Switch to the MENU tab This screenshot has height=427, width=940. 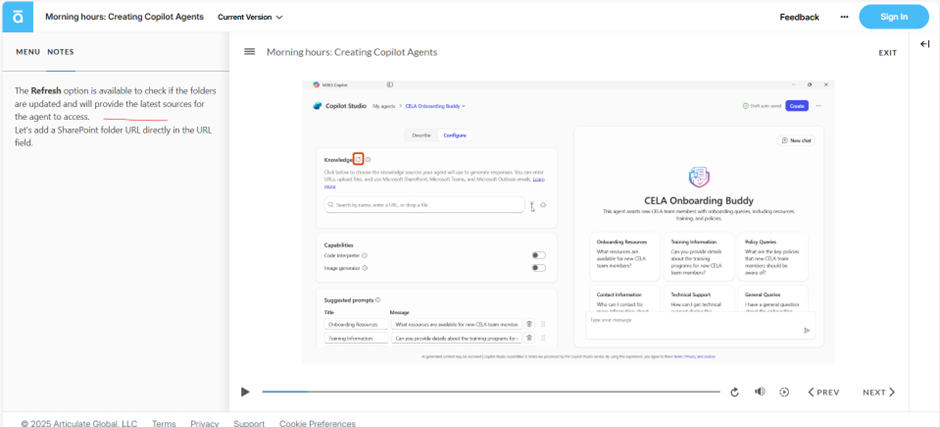tap(28, 52)
